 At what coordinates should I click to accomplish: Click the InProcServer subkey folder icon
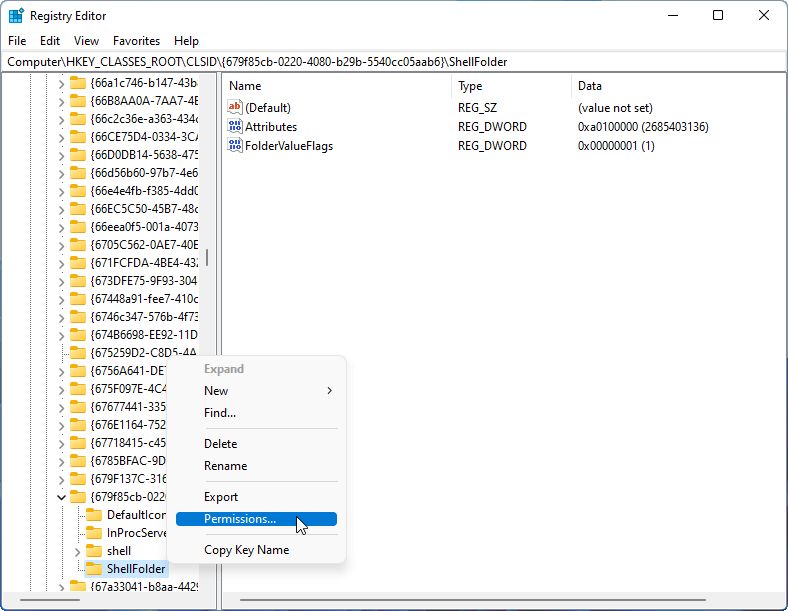(x=94, y=533)
